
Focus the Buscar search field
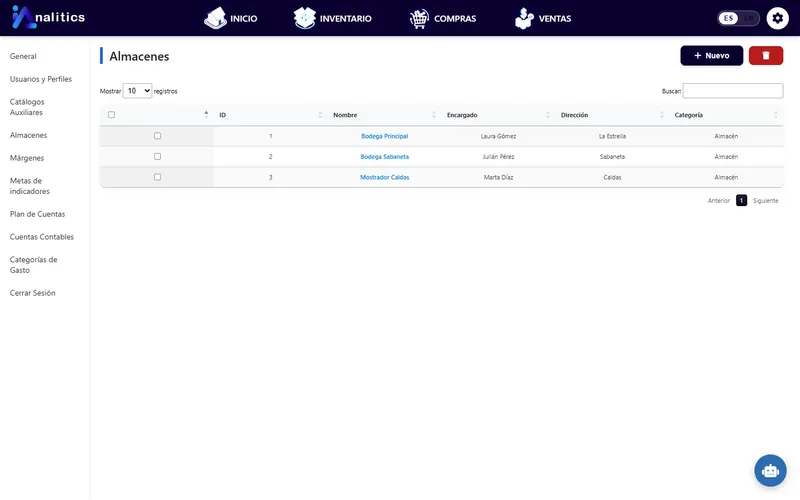click(733, 91)
